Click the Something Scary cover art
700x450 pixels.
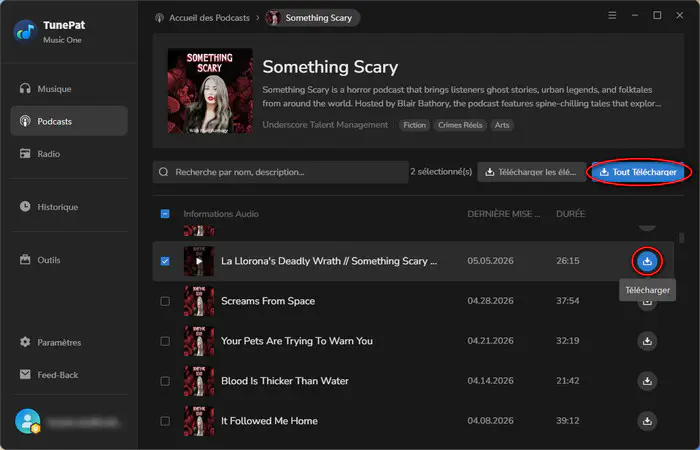[x=210, y=91]
